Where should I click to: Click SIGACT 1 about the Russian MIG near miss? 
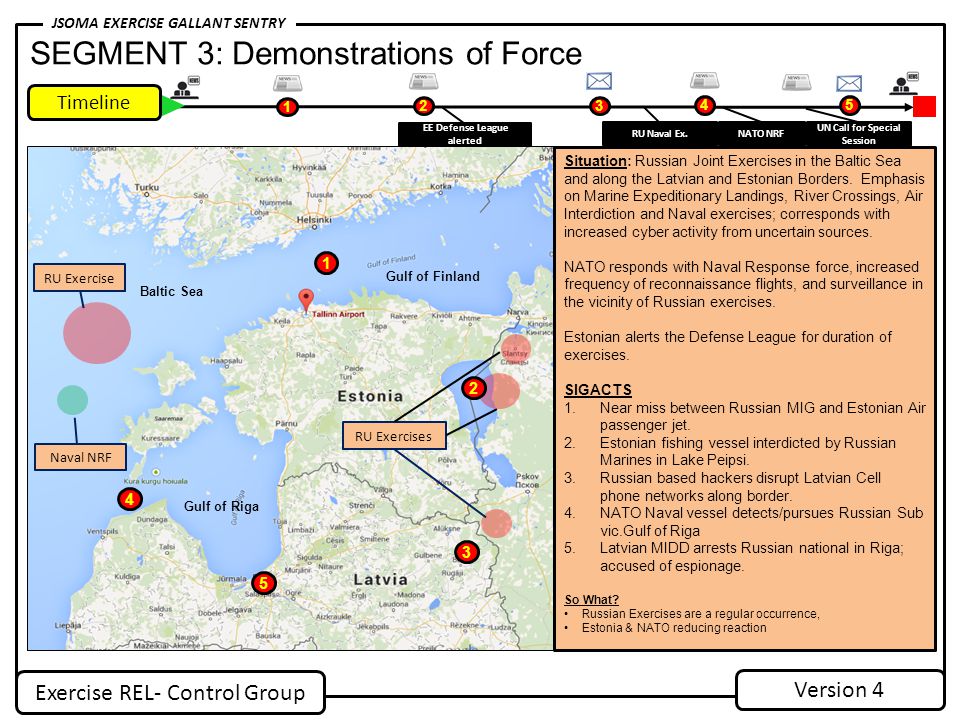click(x=744, y=416)
